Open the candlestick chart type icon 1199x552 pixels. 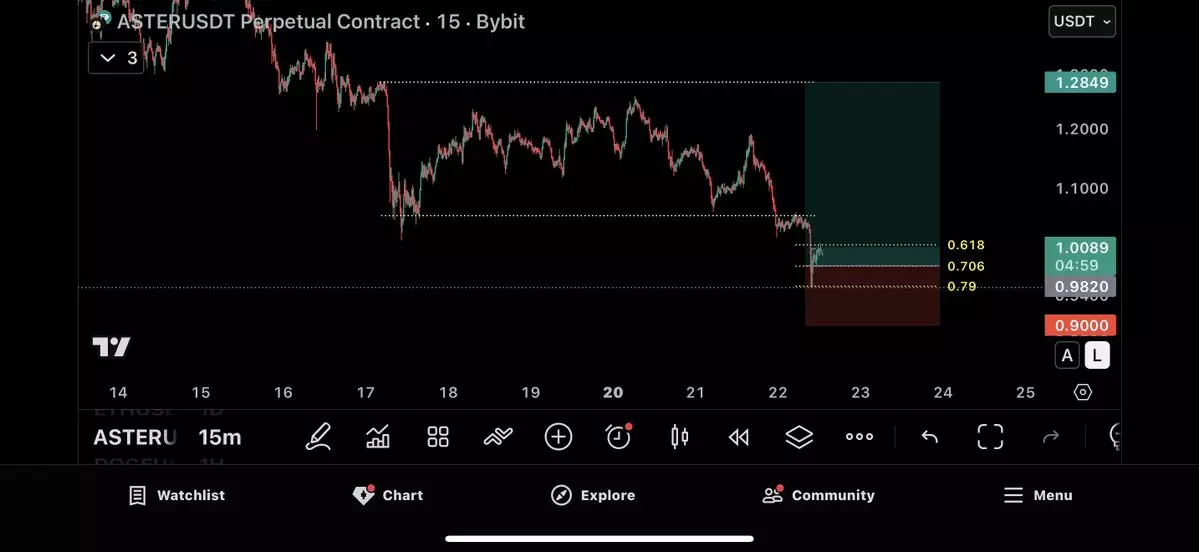tap(680, 437)
